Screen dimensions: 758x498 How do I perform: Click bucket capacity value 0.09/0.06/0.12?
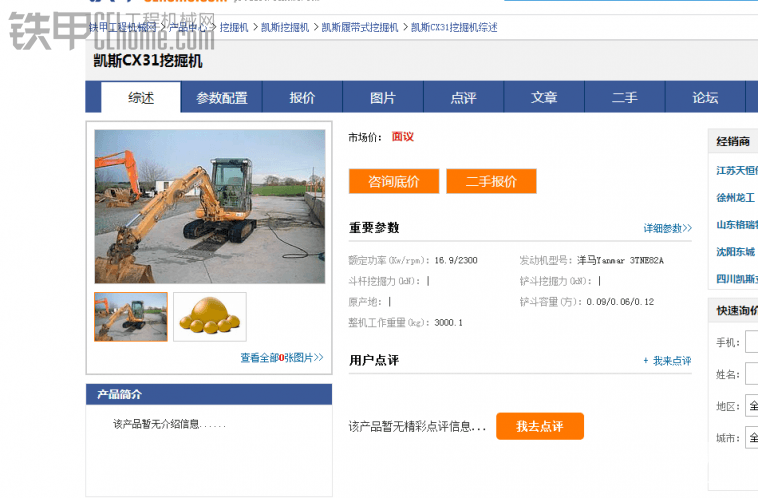[620, 302]
